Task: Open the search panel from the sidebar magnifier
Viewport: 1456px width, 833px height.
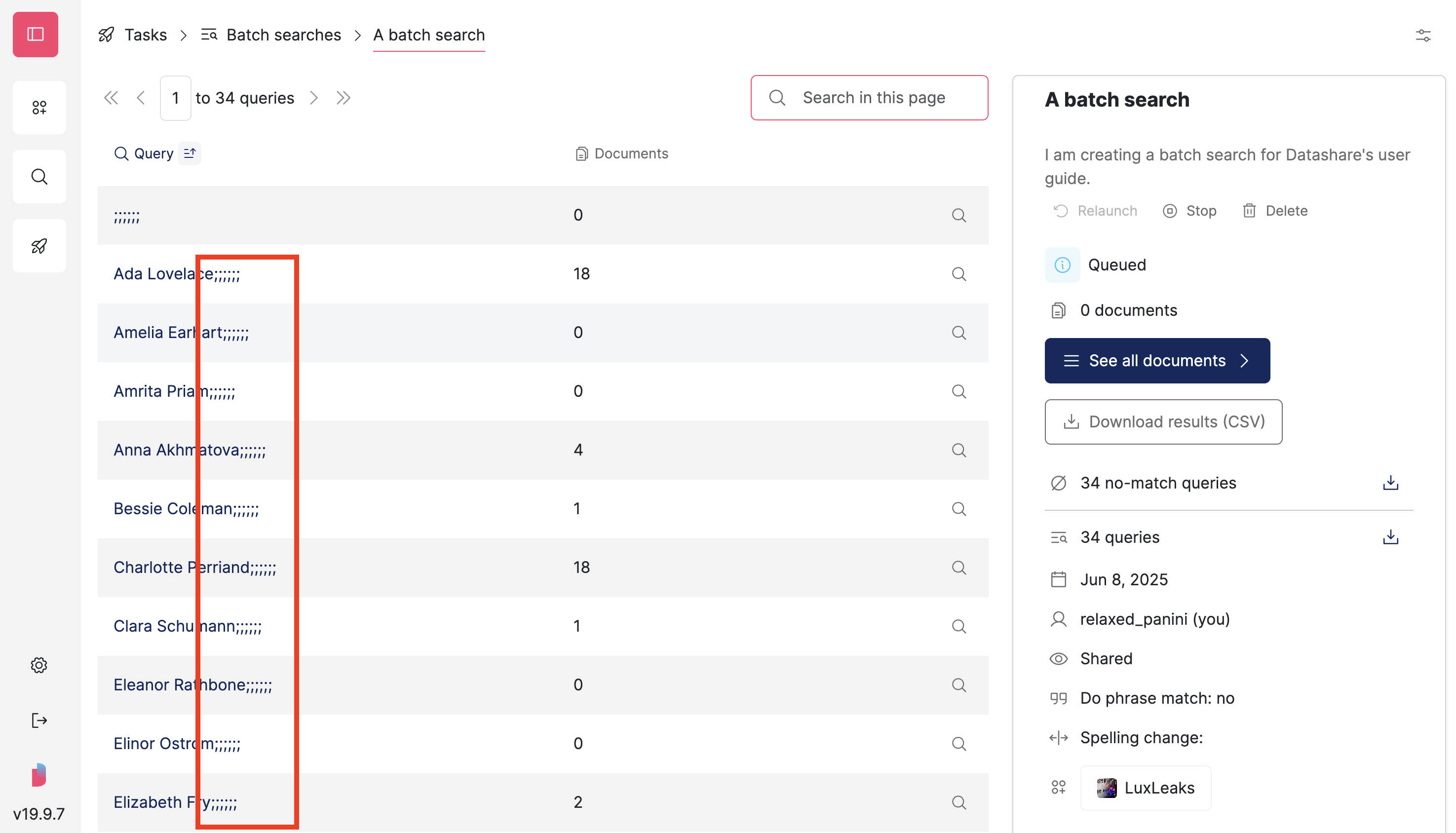Action: [x=39, y=177]
